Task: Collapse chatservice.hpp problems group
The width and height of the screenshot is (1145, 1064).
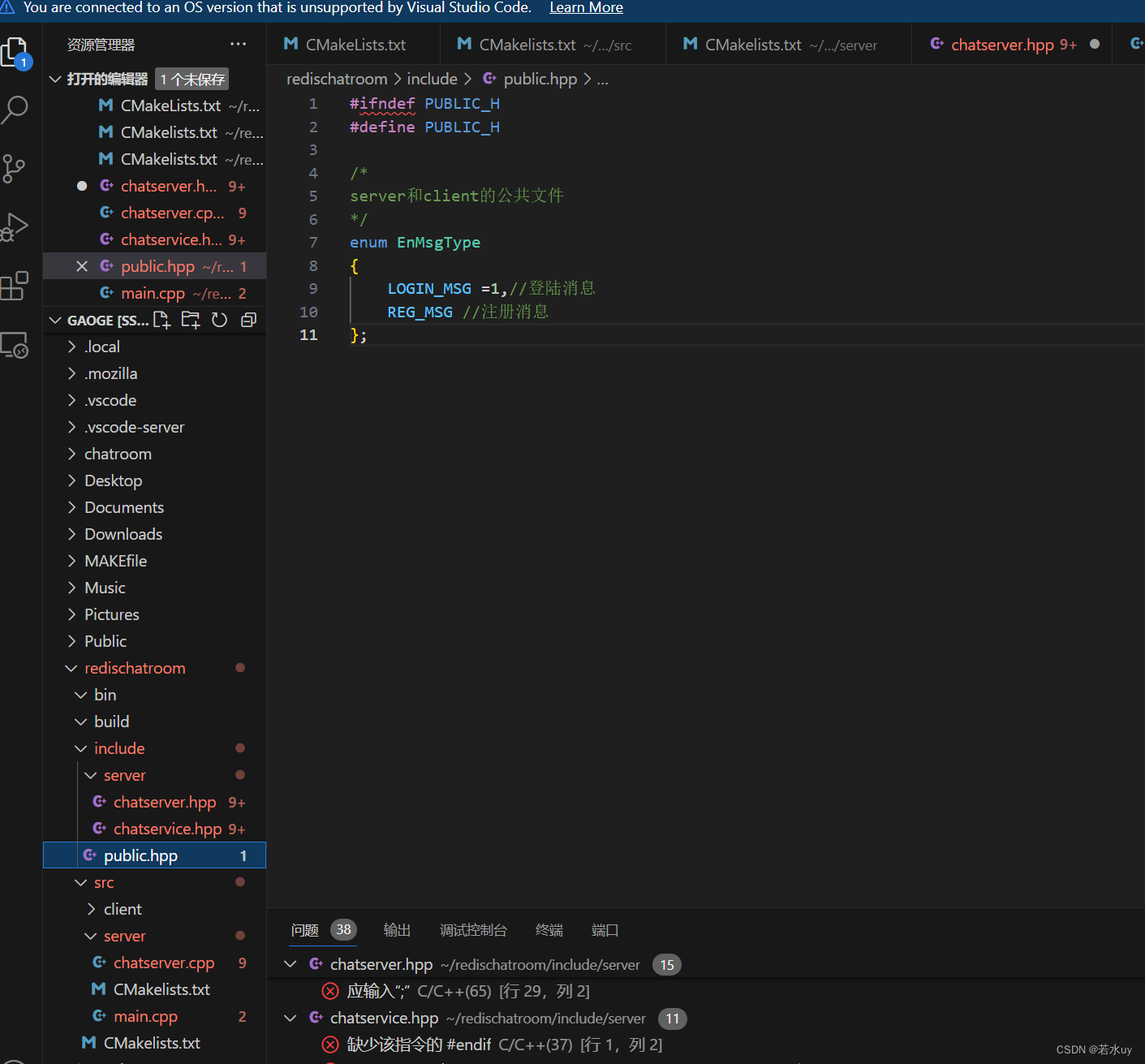Action: [x=291, y=1018]
